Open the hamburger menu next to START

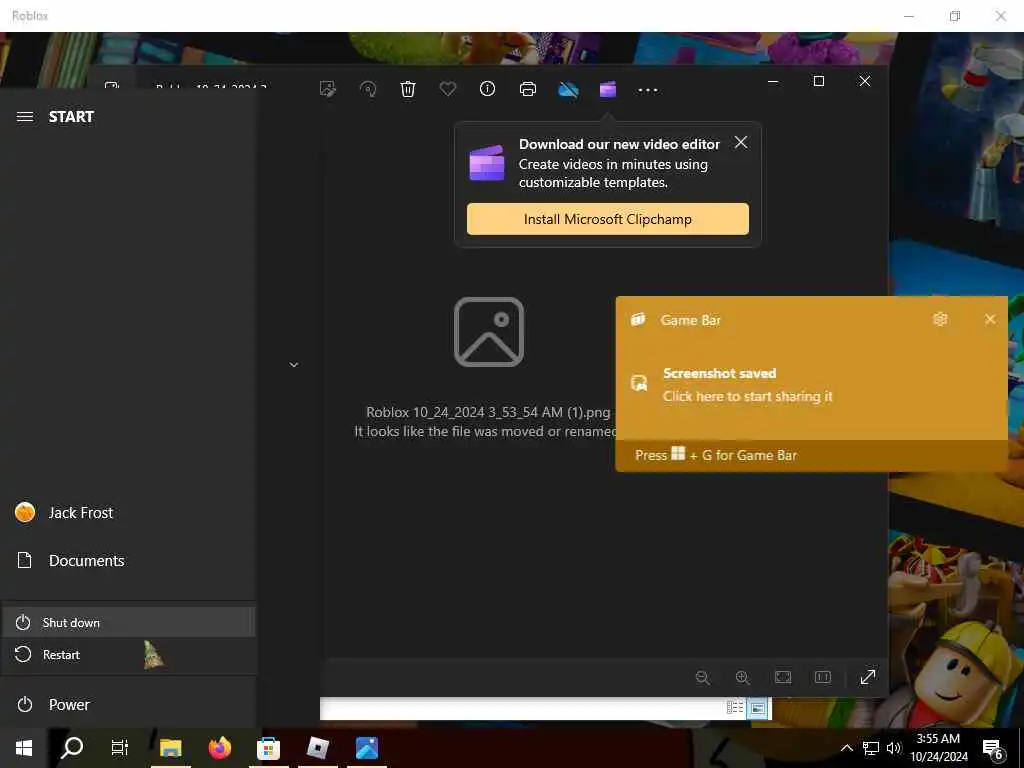(25, 117)
